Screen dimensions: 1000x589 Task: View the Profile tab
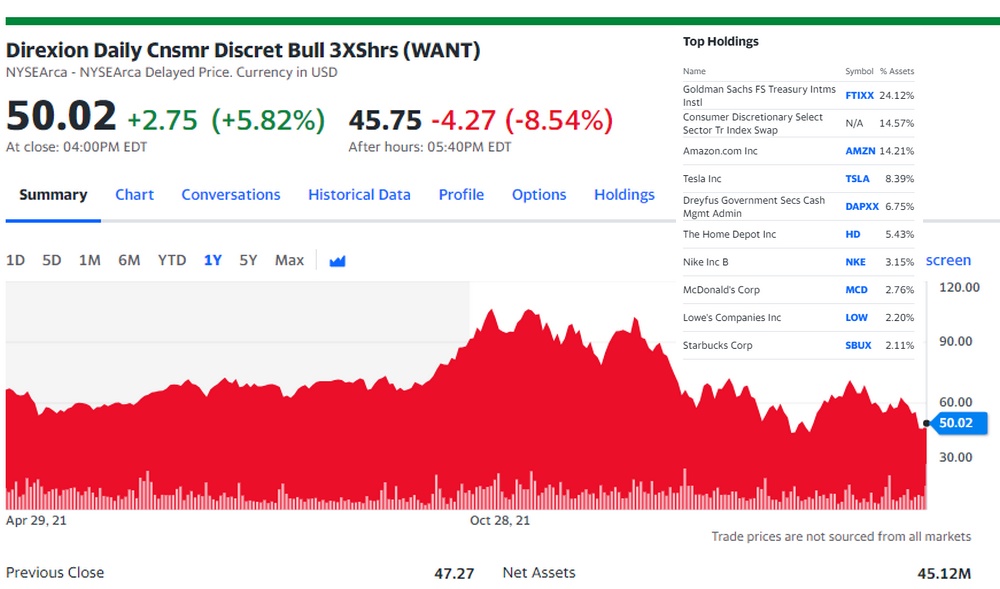[461, 195]
